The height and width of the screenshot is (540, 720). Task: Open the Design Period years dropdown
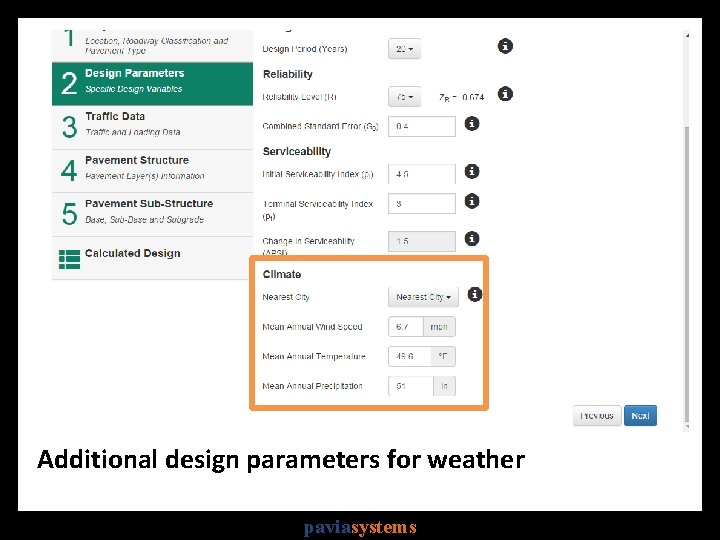click(404, 49)
